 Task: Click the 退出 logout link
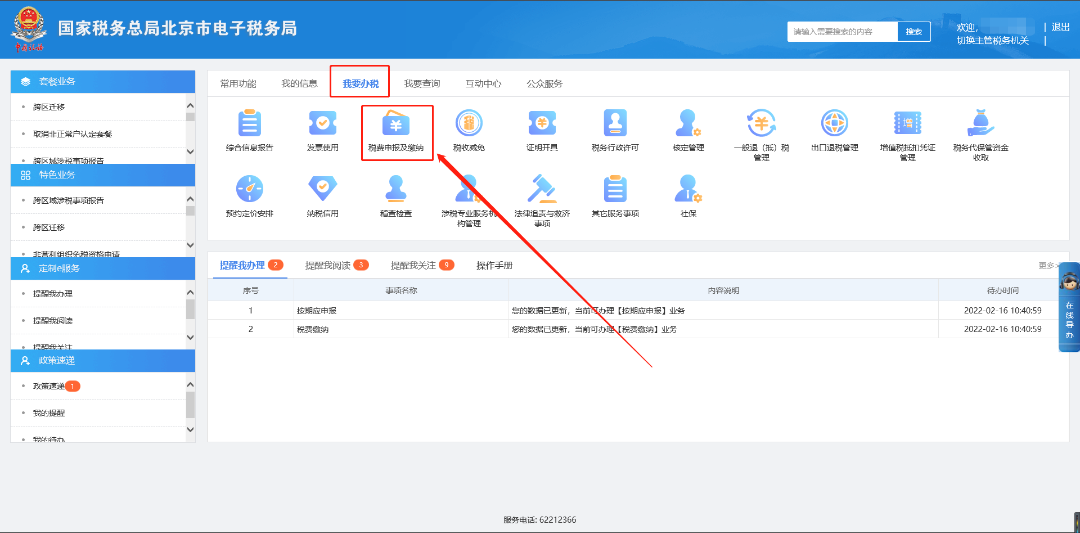coord(1061,27)
